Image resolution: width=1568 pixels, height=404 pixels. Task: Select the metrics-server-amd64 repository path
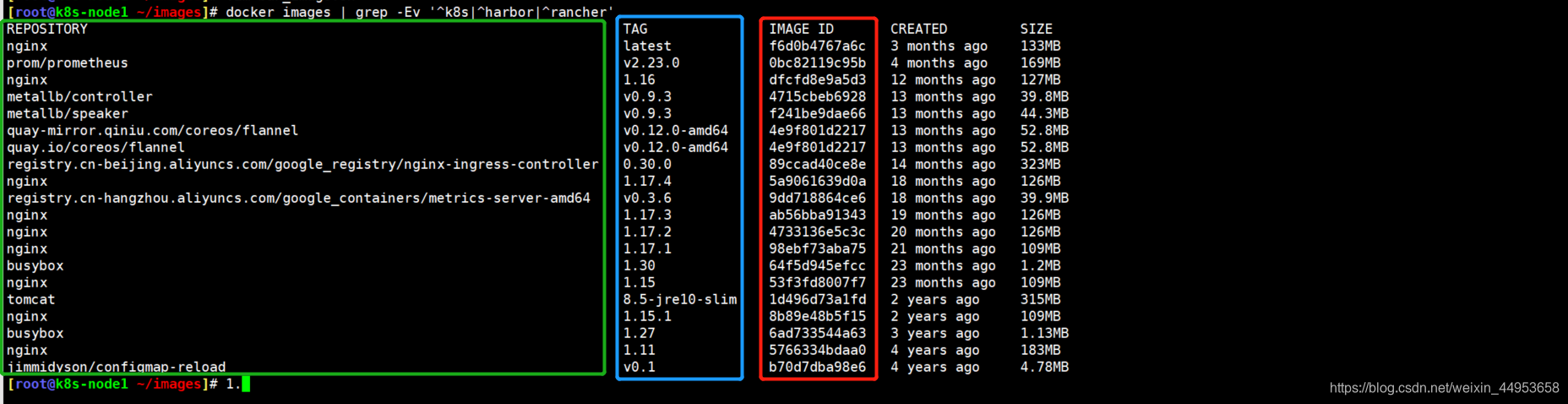[x=298, y=199]
